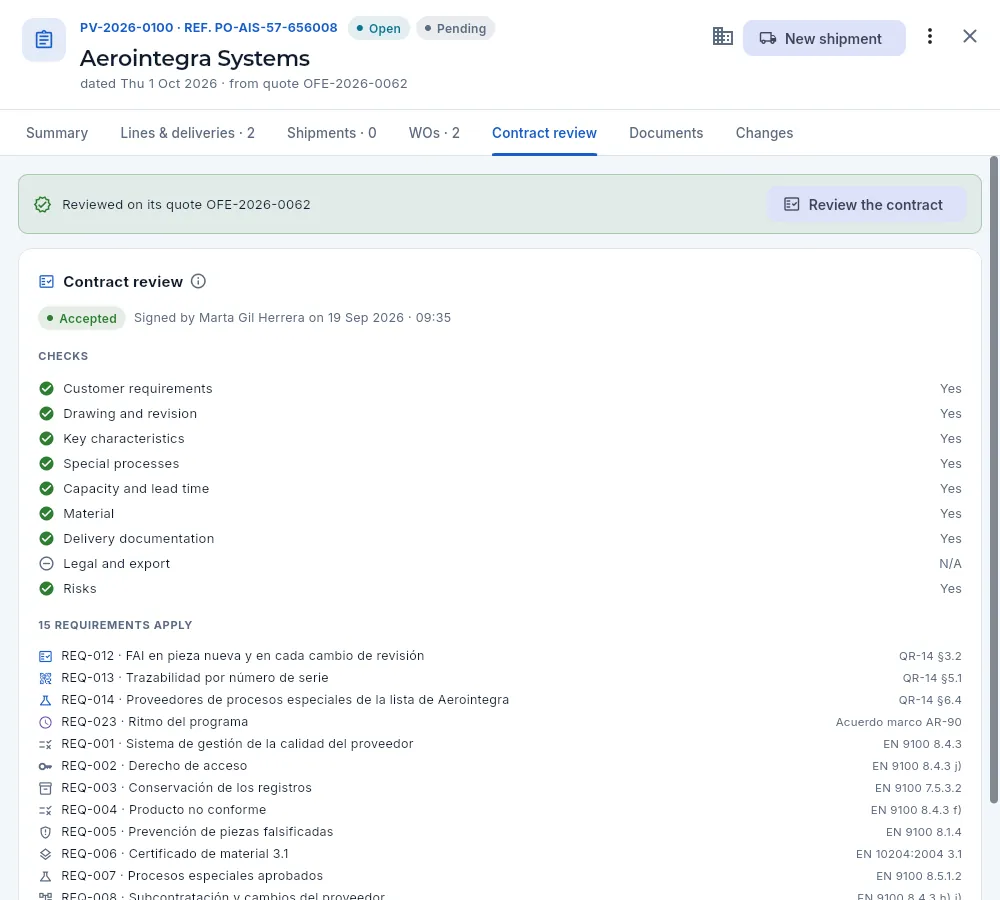Click the REQ-001 rule icon

point(45,744)
